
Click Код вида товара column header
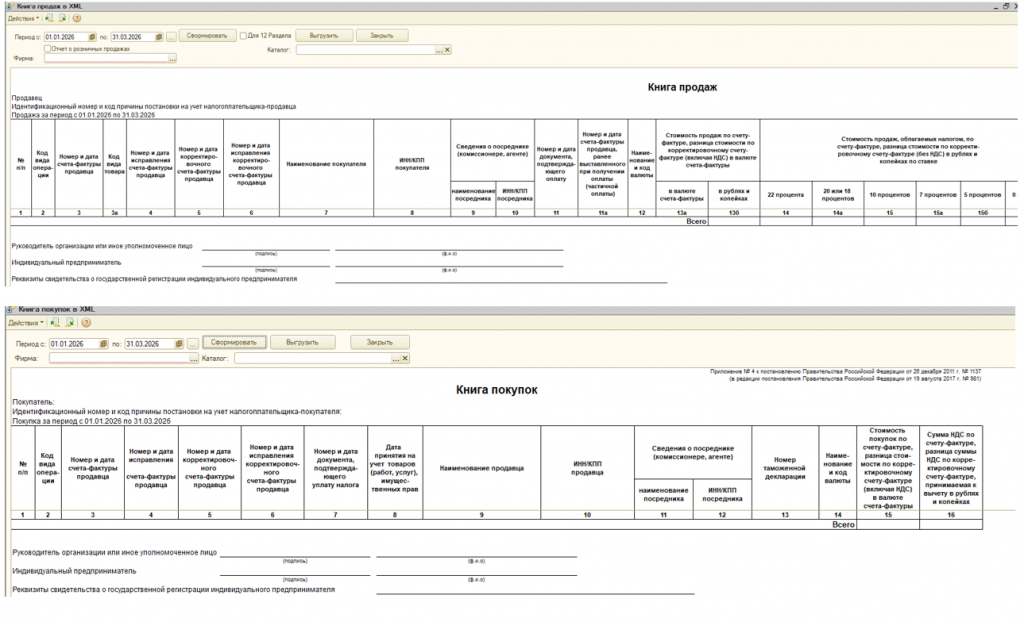tap(114, 164)
